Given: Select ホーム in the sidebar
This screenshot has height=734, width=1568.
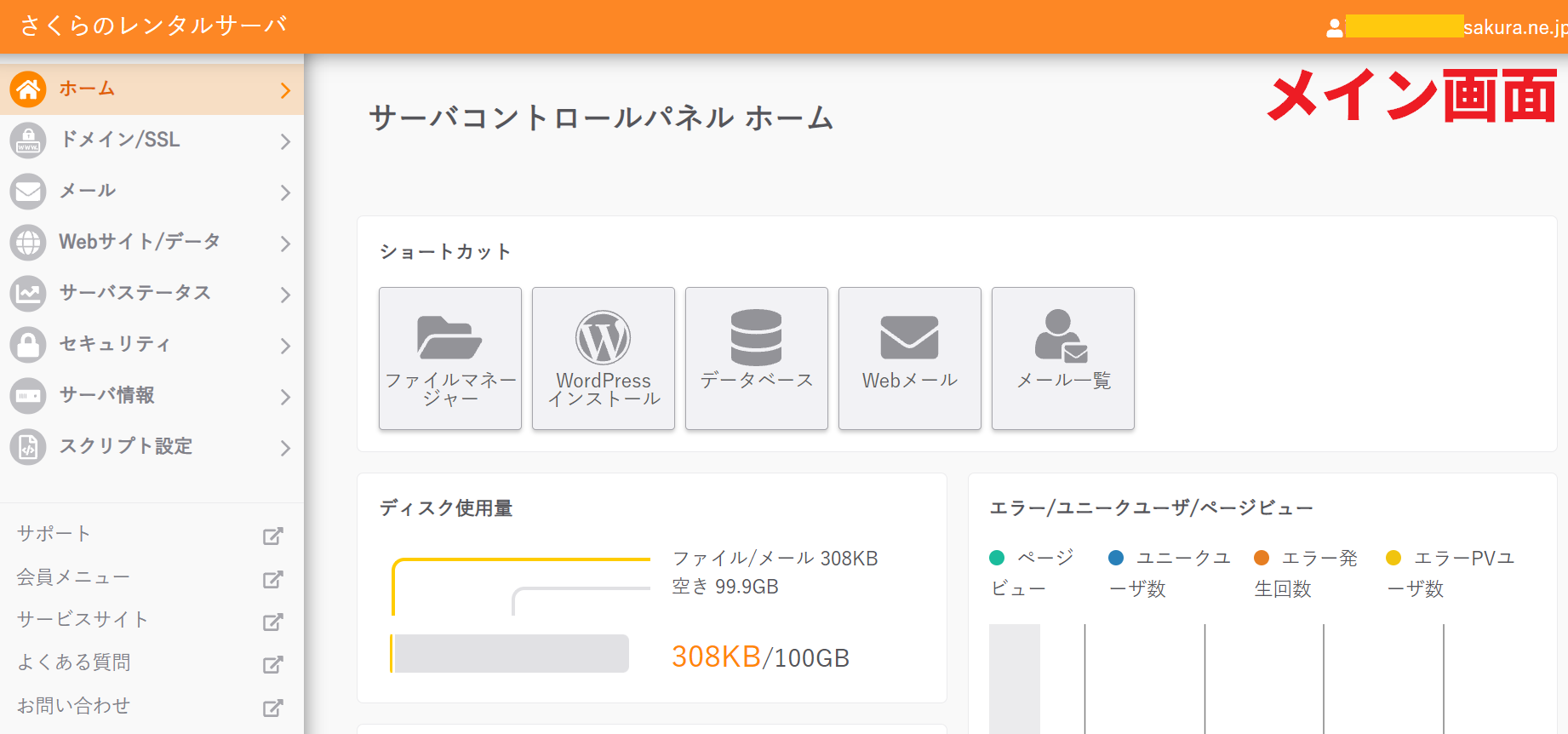Looking at the screenshot, I should [152, 89].
